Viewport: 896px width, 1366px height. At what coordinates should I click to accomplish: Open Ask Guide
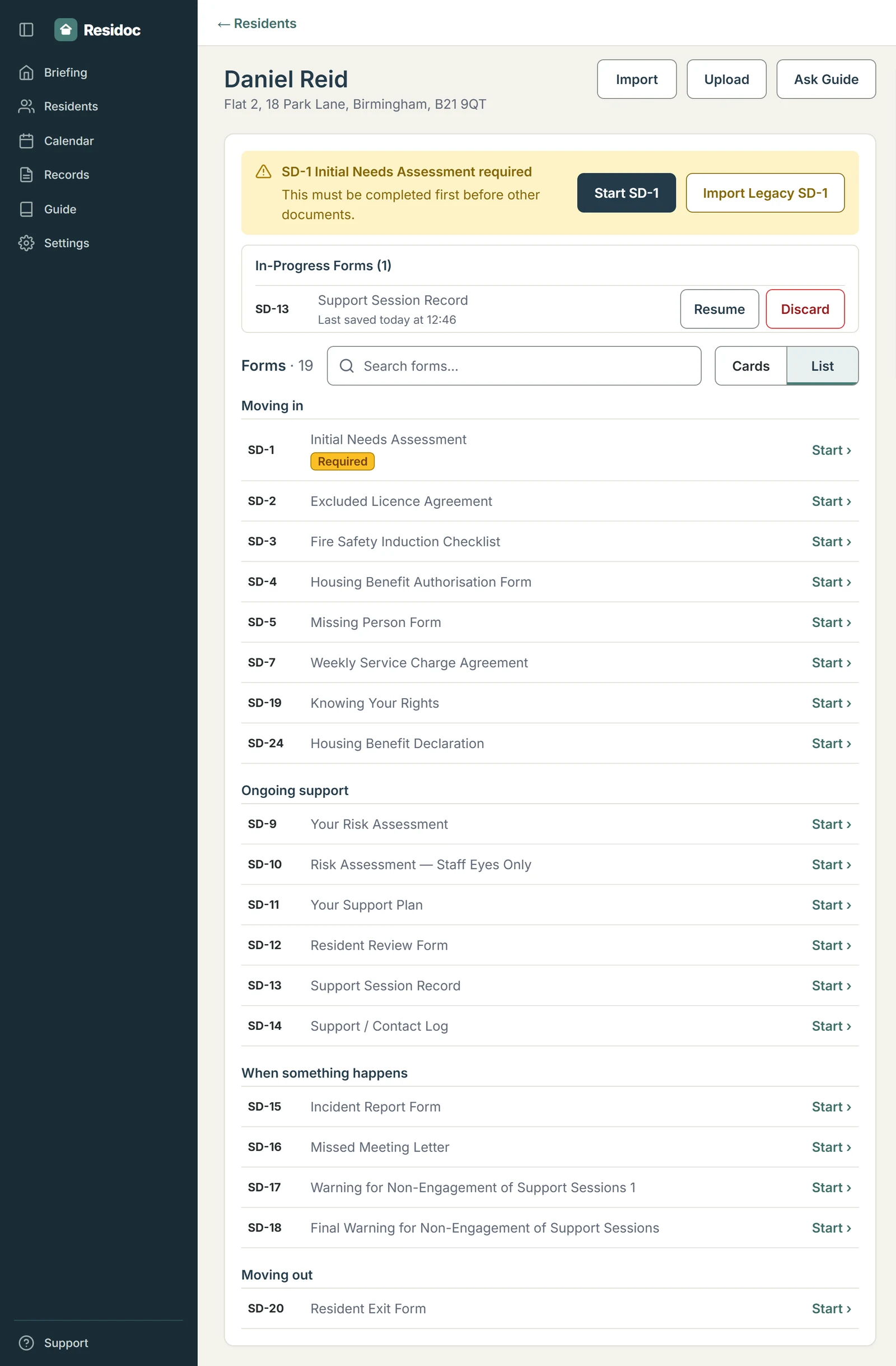click(825, 79)
